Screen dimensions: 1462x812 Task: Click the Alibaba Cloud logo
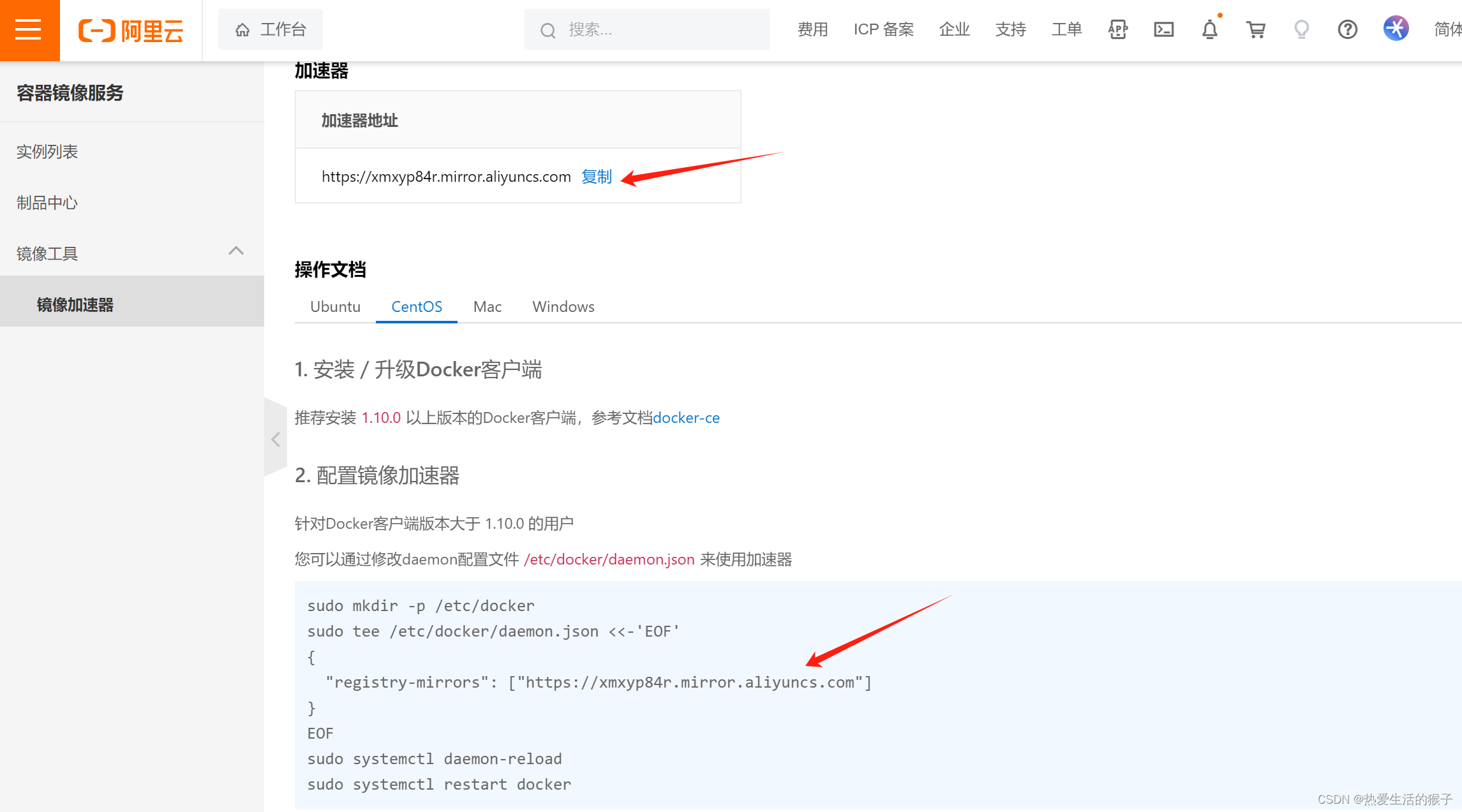(x=131, y=30)
